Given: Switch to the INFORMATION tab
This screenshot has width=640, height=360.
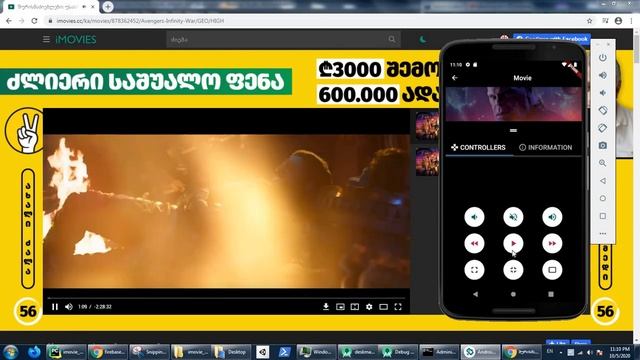Looking at the screenshot, I should point(546,147).
